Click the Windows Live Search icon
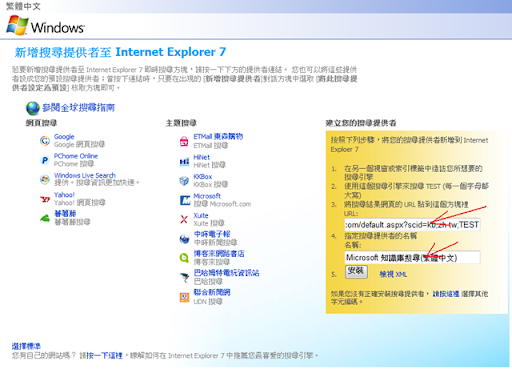Screen dimensions: 512x369 pos(45,180)
